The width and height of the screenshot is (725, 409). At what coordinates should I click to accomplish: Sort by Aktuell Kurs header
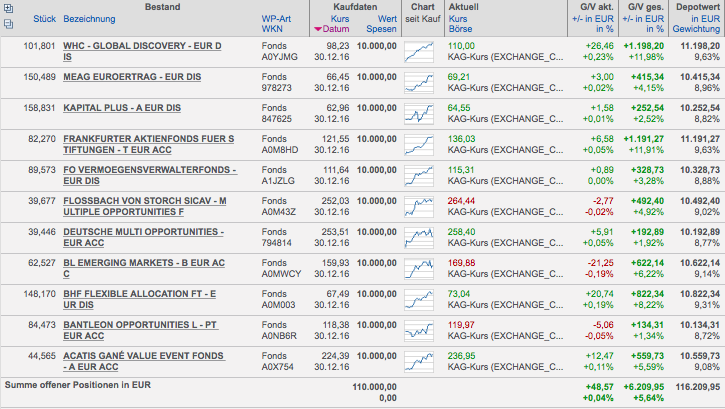pos(458,19)
